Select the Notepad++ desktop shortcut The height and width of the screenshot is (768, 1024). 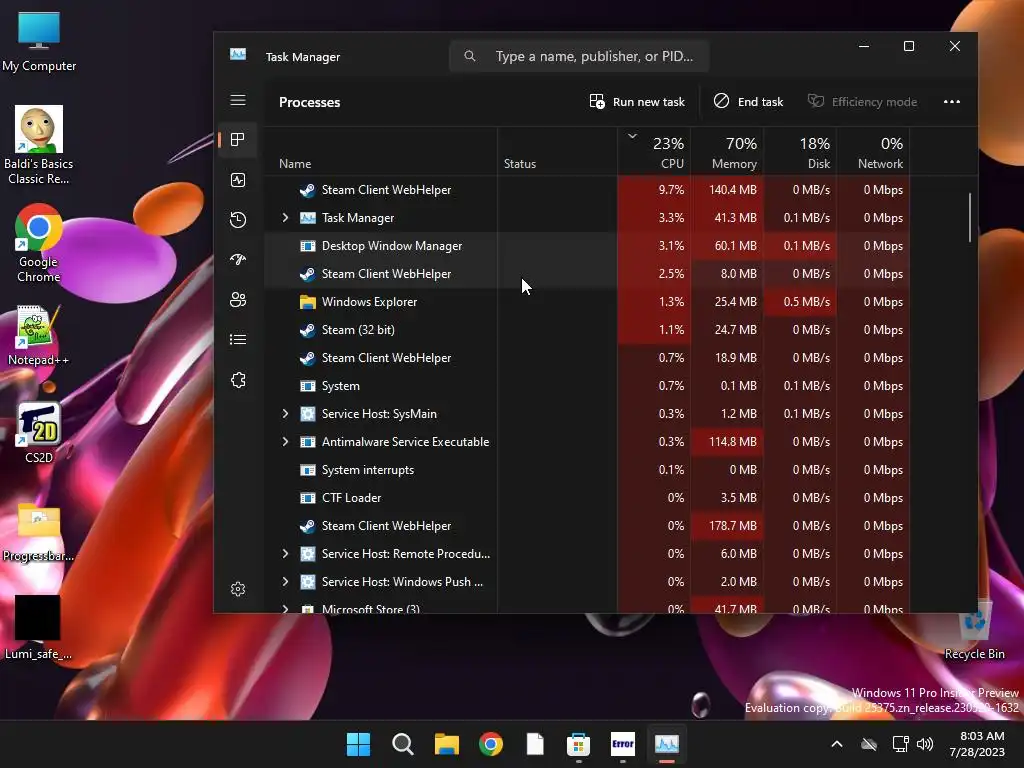39,334
